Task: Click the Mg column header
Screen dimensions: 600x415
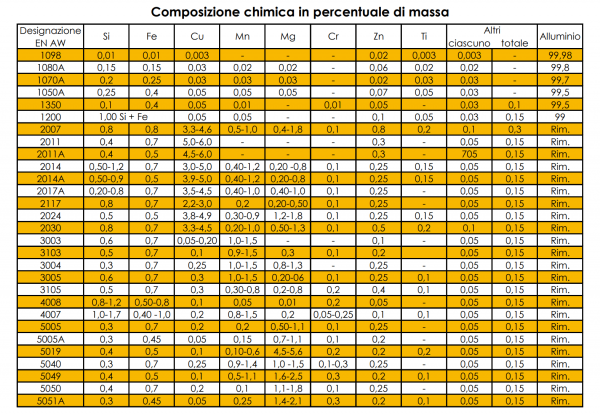Action: tap(289, 37)
